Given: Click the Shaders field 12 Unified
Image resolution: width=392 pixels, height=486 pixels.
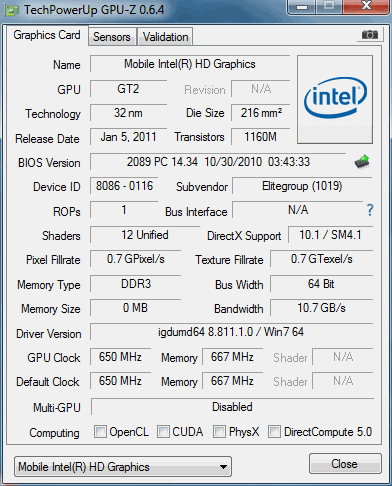Looking at the screenshot, I should coord(145,235).
